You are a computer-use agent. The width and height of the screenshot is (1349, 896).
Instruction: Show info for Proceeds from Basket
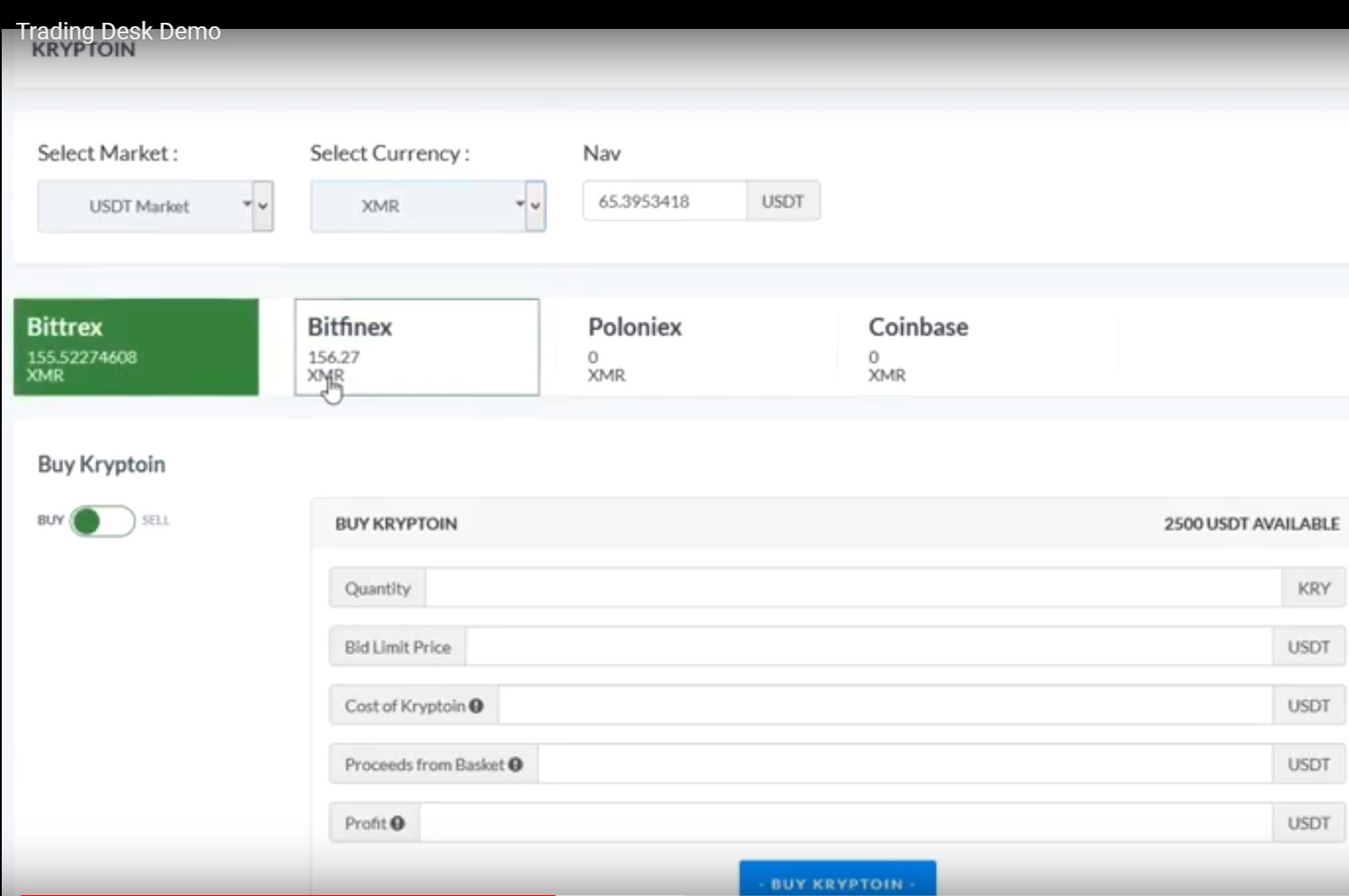[516, 764]
